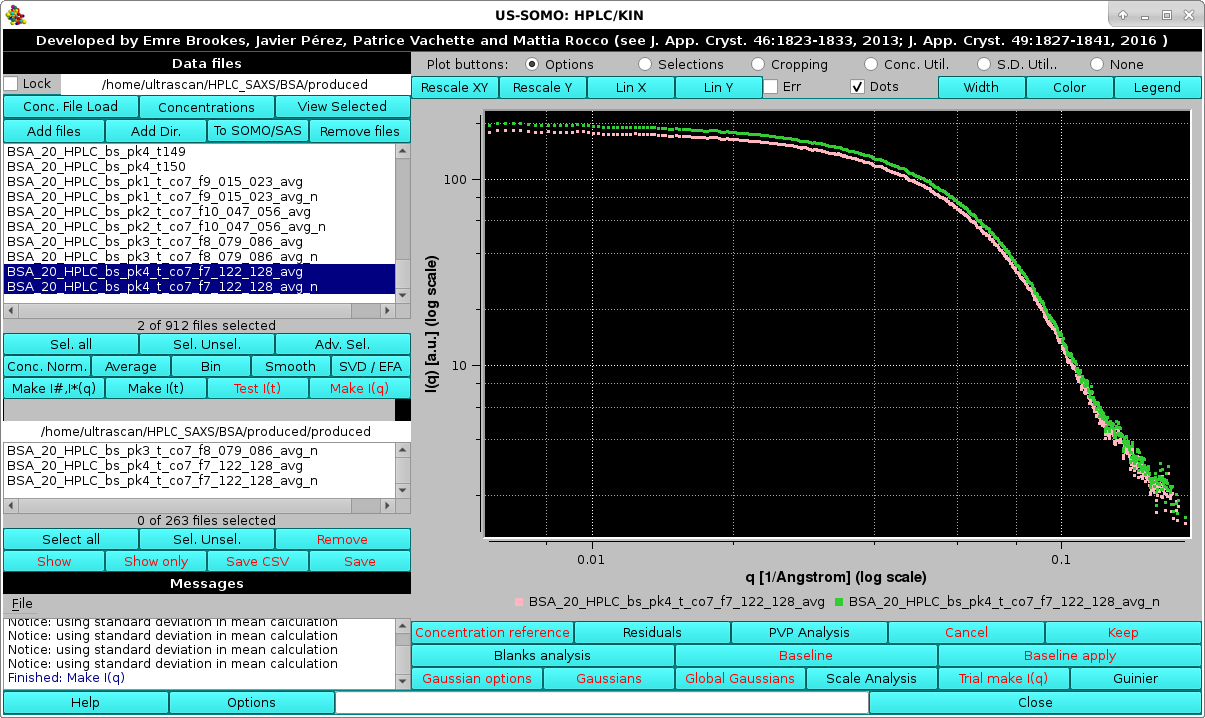Switch the X axis with Lin X
Screen dimensions: 1205x718
pos(630,87)
